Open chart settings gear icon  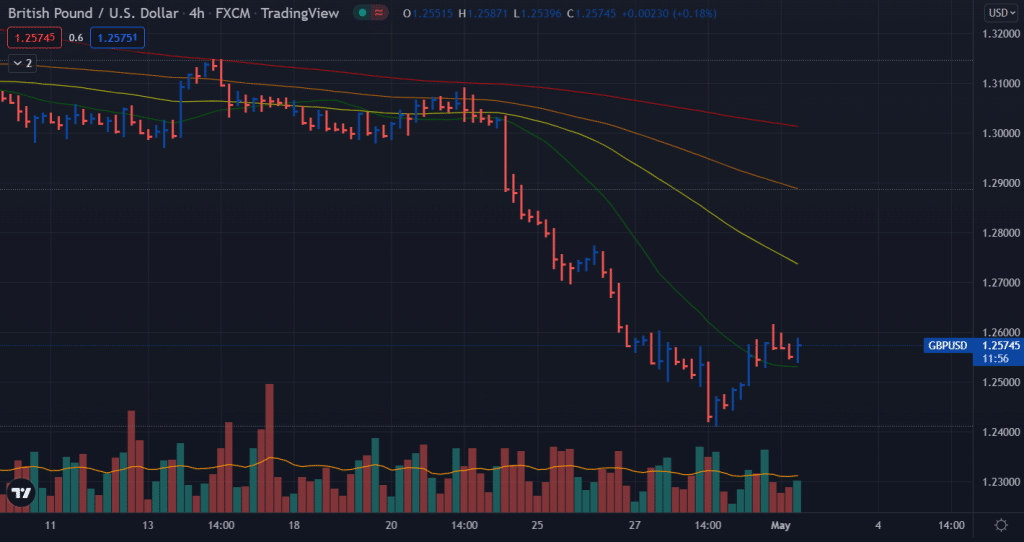tap(1001, 525)
